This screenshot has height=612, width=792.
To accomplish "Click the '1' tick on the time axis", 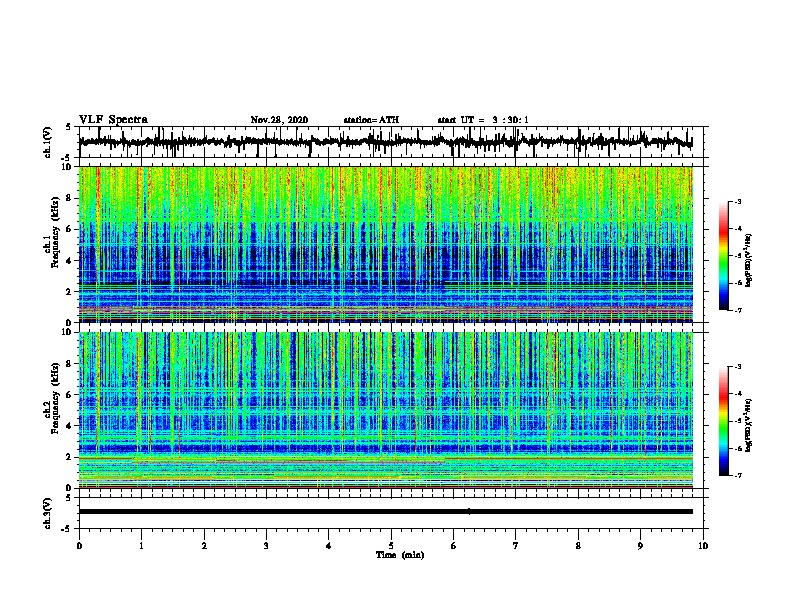I will tap(141, 545).
